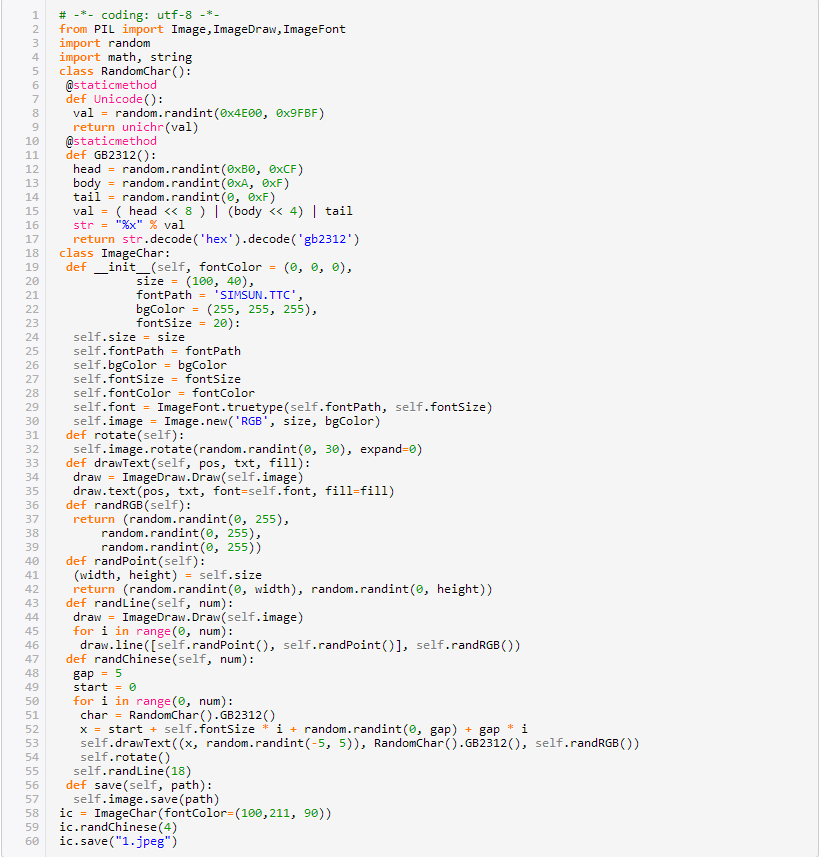Click 'range' on line 45
This screenshot has height=857, width=819.
coord(153,631)
